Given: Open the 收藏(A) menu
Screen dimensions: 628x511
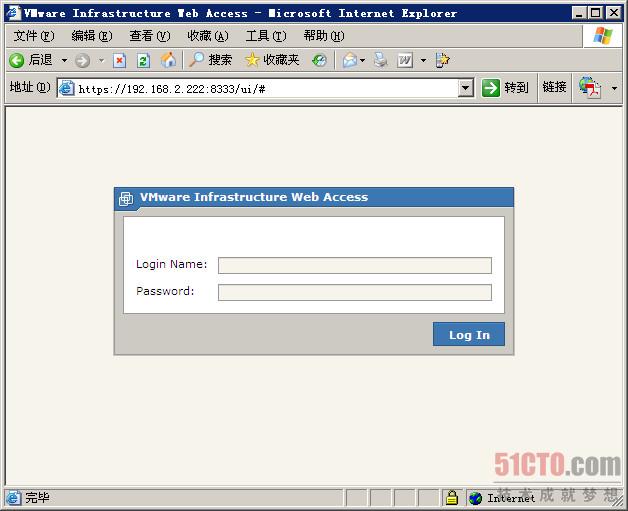Looking at the screenshot, I should [208, 36].
